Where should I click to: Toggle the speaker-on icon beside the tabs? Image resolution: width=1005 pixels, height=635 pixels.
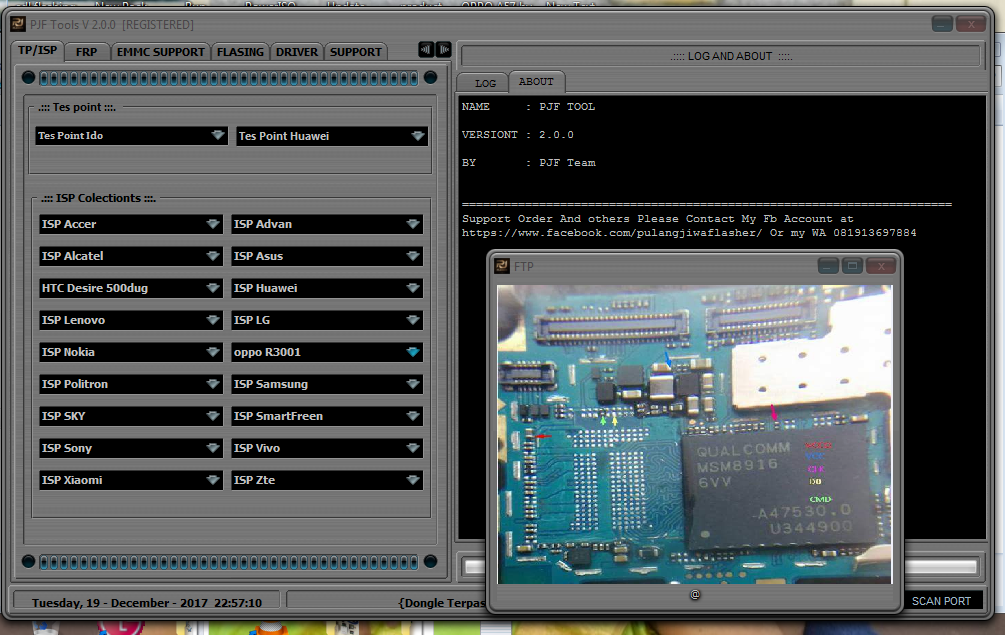[424, 48]
